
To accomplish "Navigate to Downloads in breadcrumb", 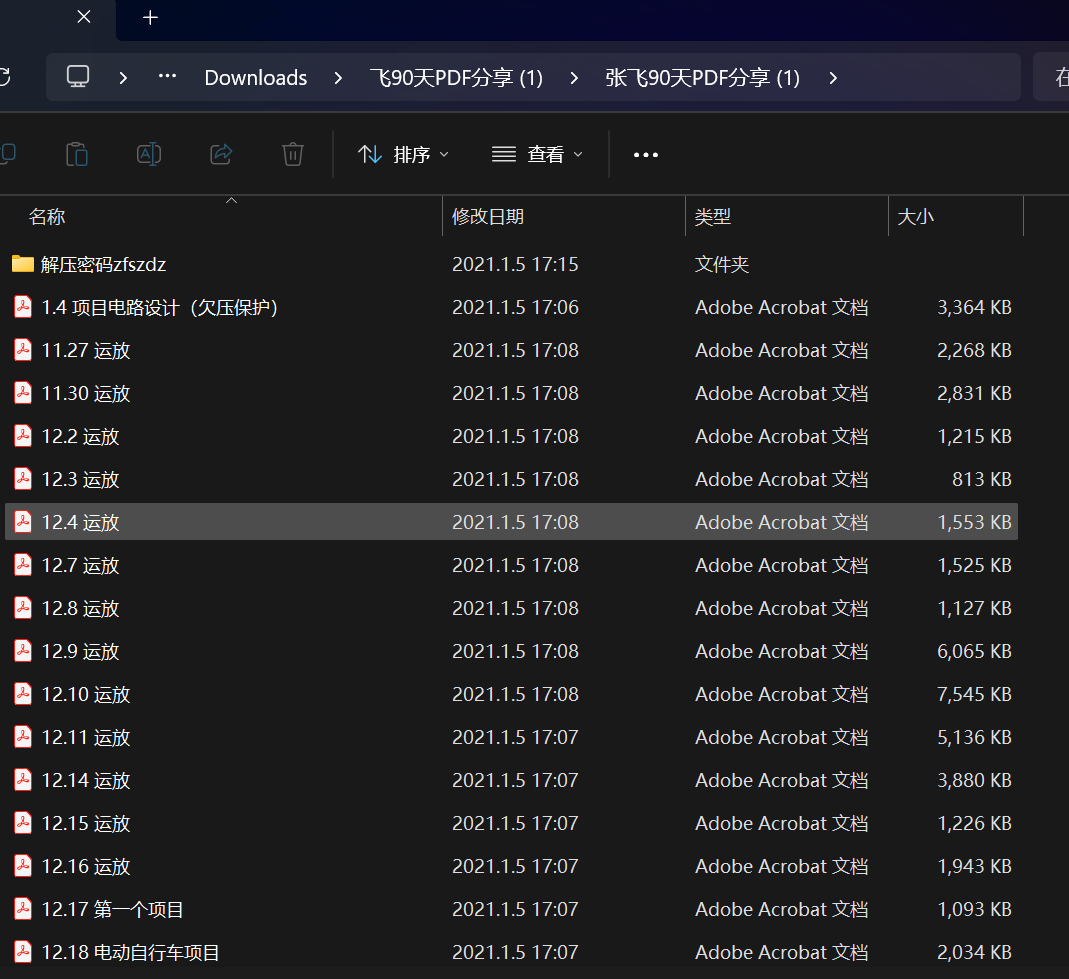I will pos(256,78).
